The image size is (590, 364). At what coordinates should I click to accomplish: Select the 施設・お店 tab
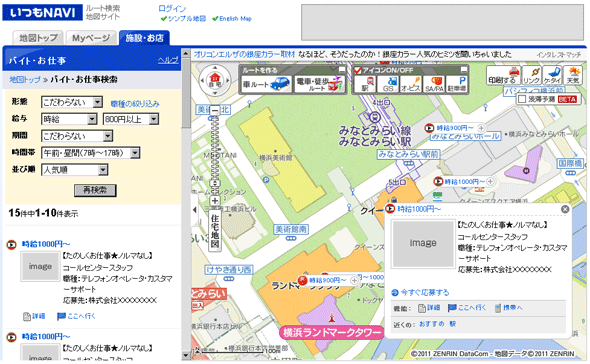tap(144, 38)
